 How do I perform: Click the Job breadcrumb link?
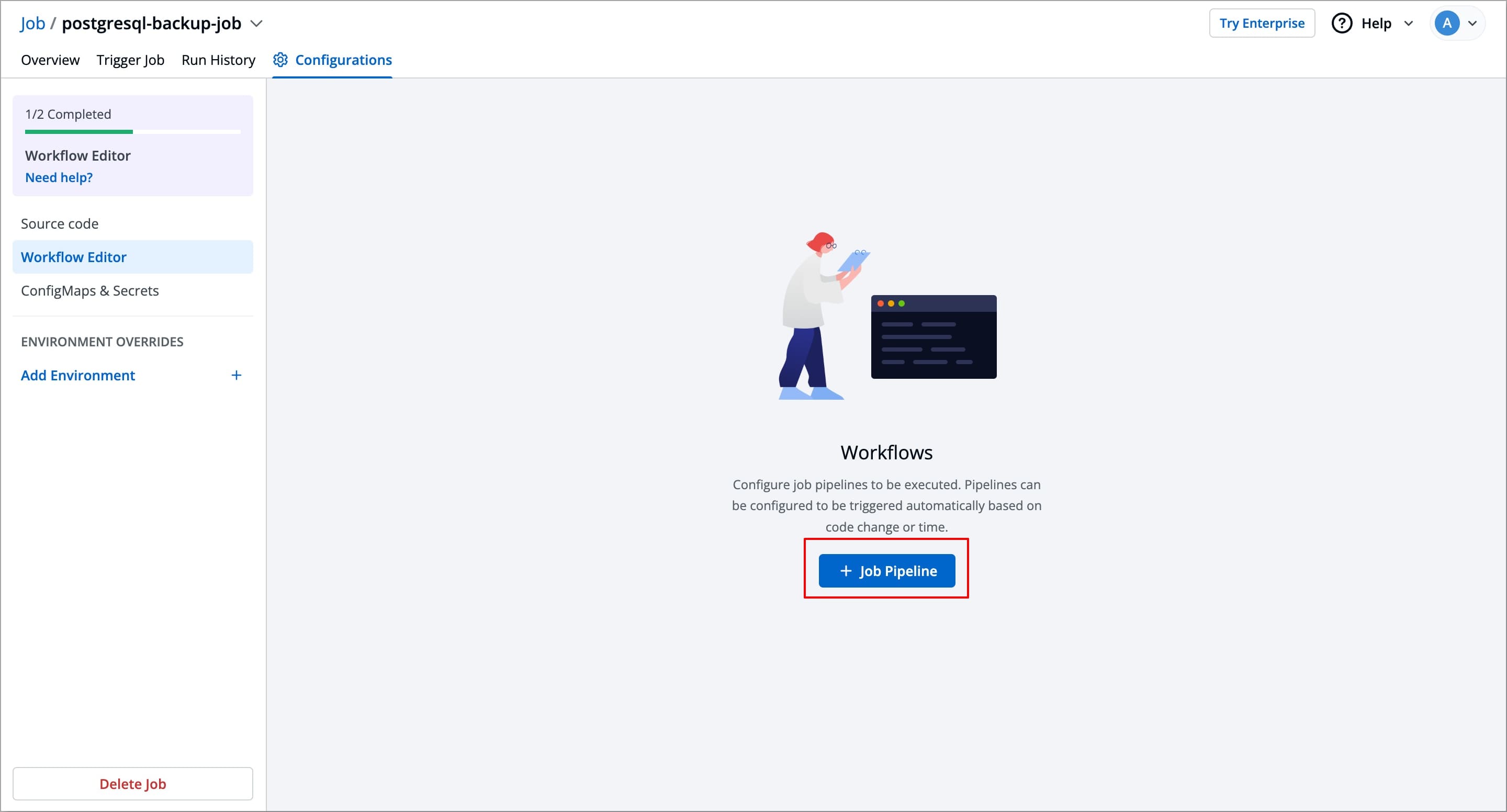point(33,23)
